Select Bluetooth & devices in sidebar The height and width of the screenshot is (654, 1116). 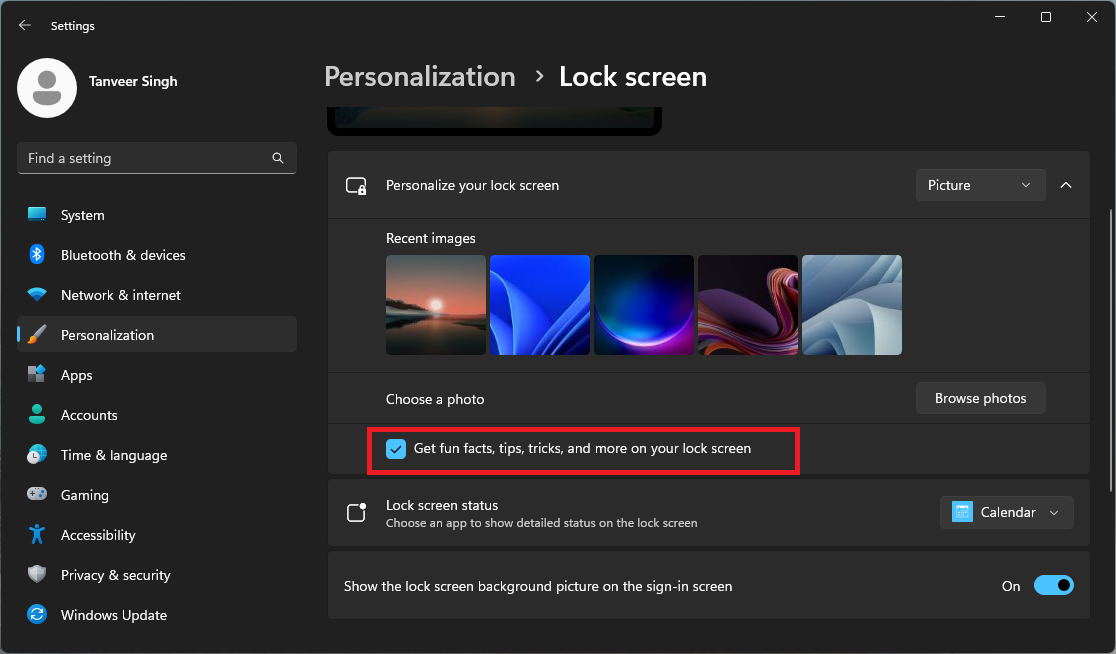tap(124, 255)
